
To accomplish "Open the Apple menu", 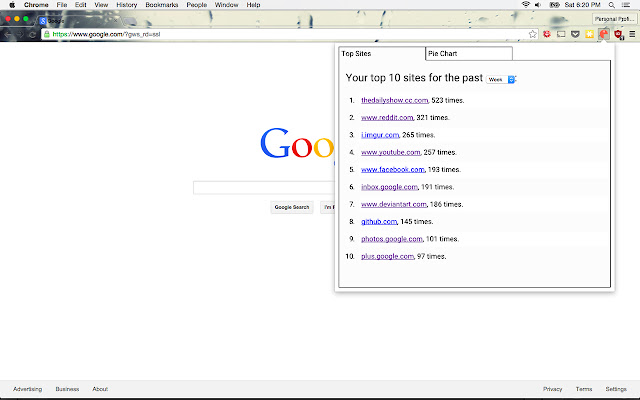I will (12, 5).
